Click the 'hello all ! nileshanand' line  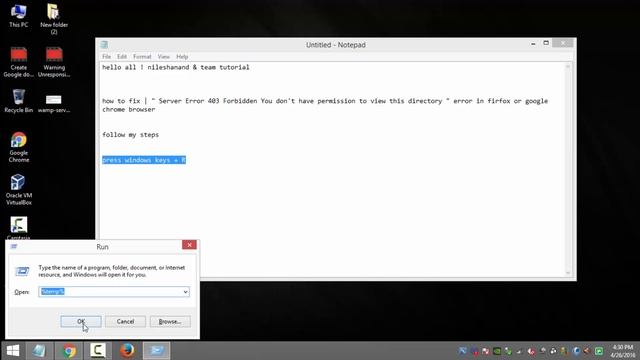tap(176, 67)
